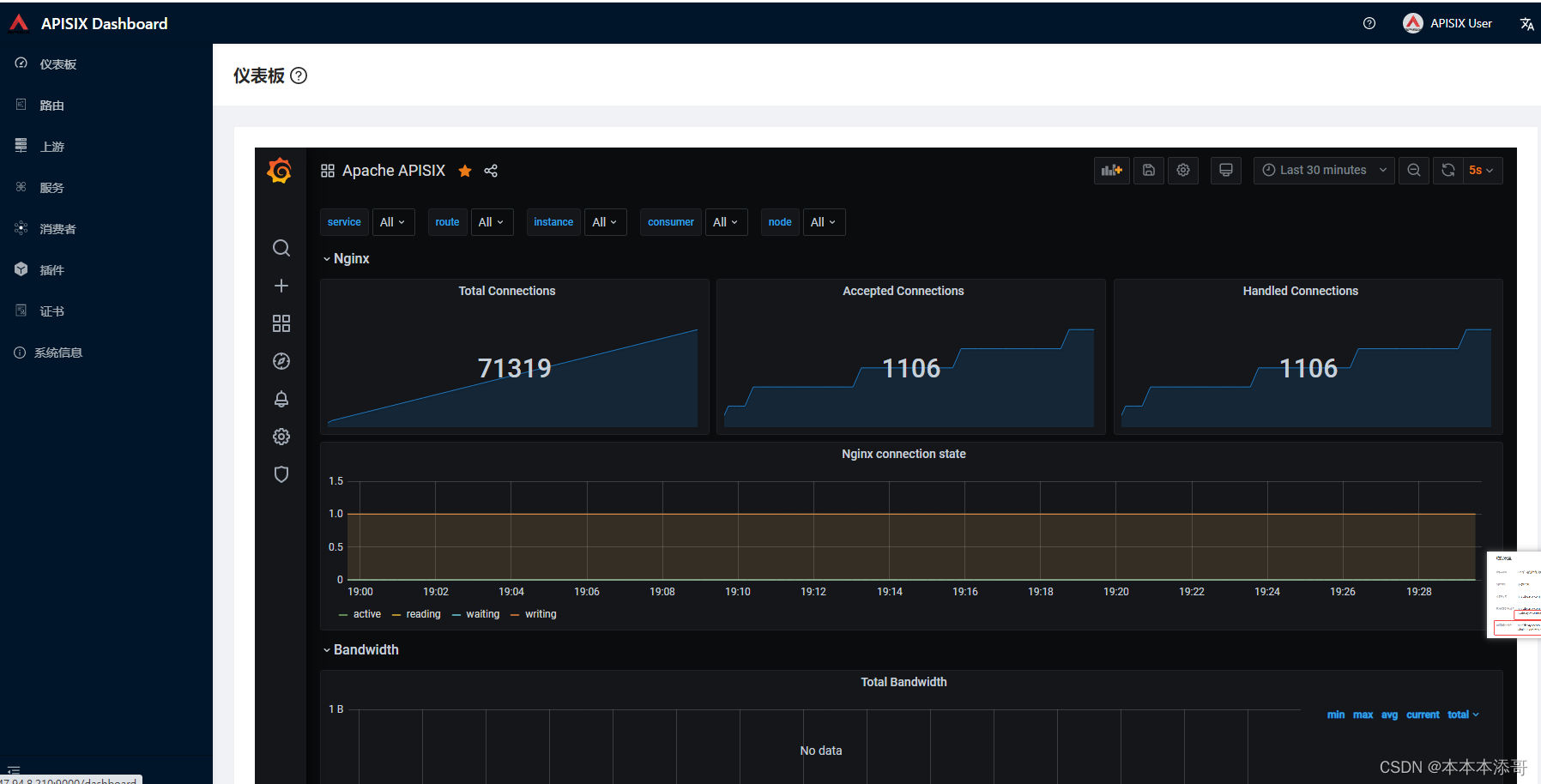This screenshot has height=784, width=1541.
Task: Click the Handled Connections panel title
Action: tap(1301, 291)
